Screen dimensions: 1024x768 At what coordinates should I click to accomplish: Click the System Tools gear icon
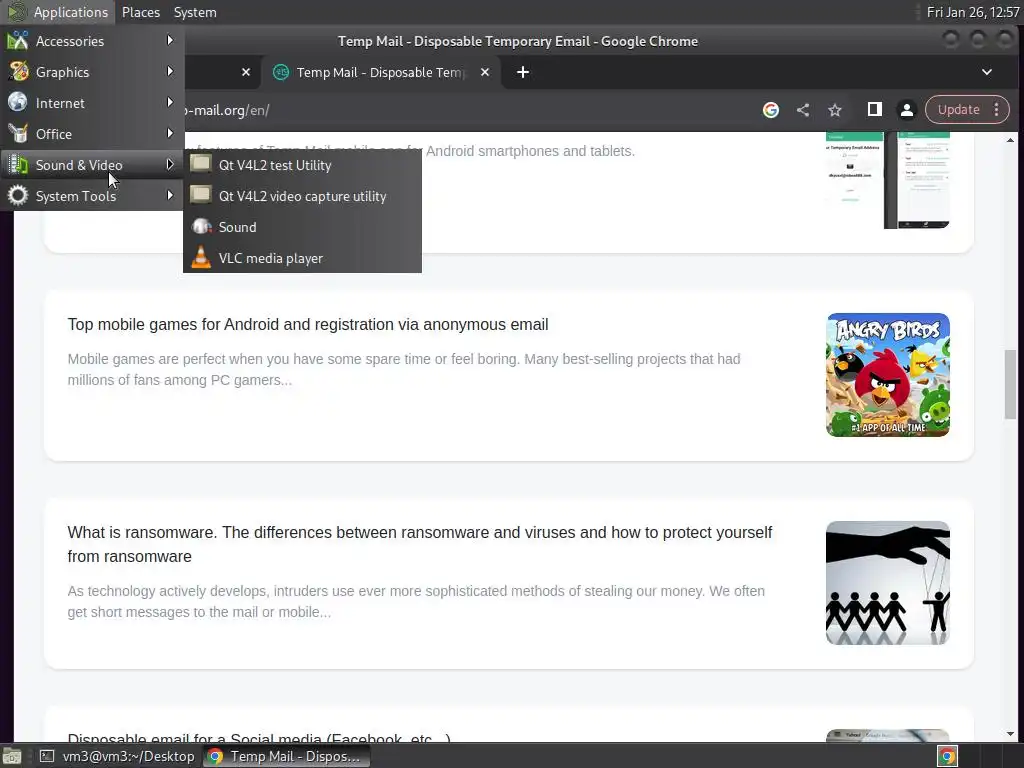click(x=18, y=195)
